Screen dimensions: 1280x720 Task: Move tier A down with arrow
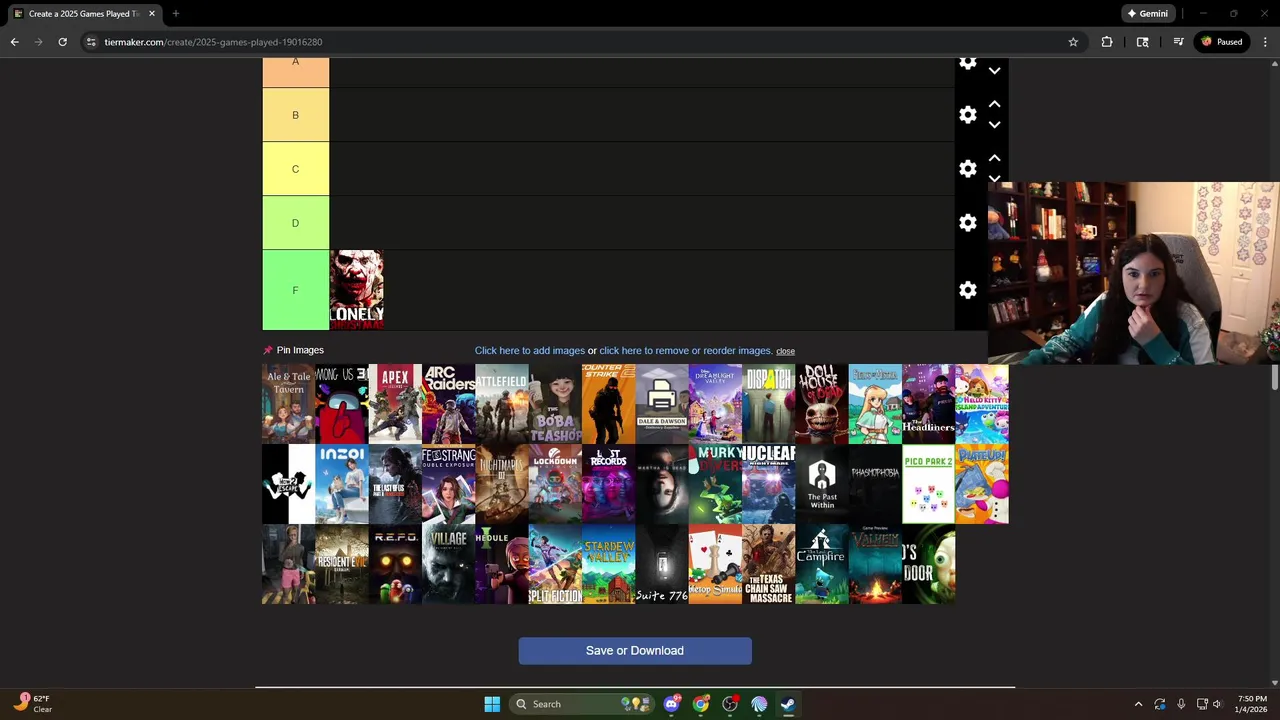[x=994, y=71]
